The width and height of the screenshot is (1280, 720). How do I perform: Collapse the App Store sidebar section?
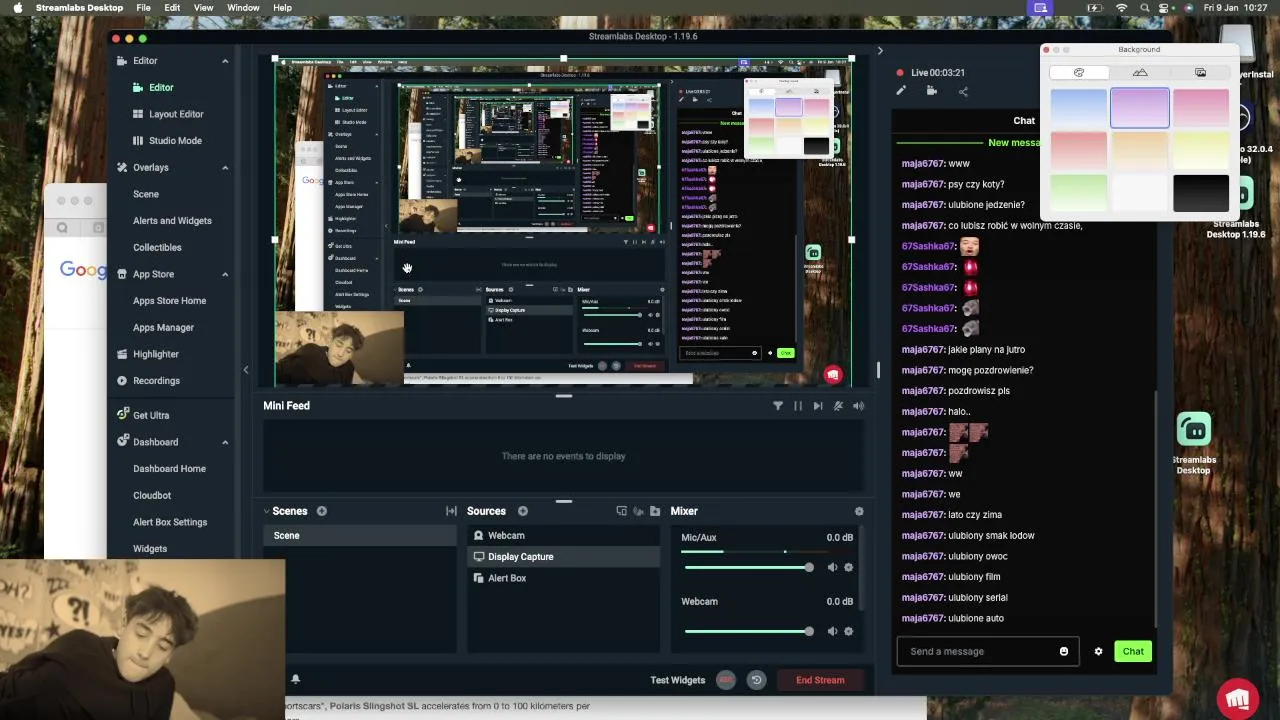coord(225,274)
